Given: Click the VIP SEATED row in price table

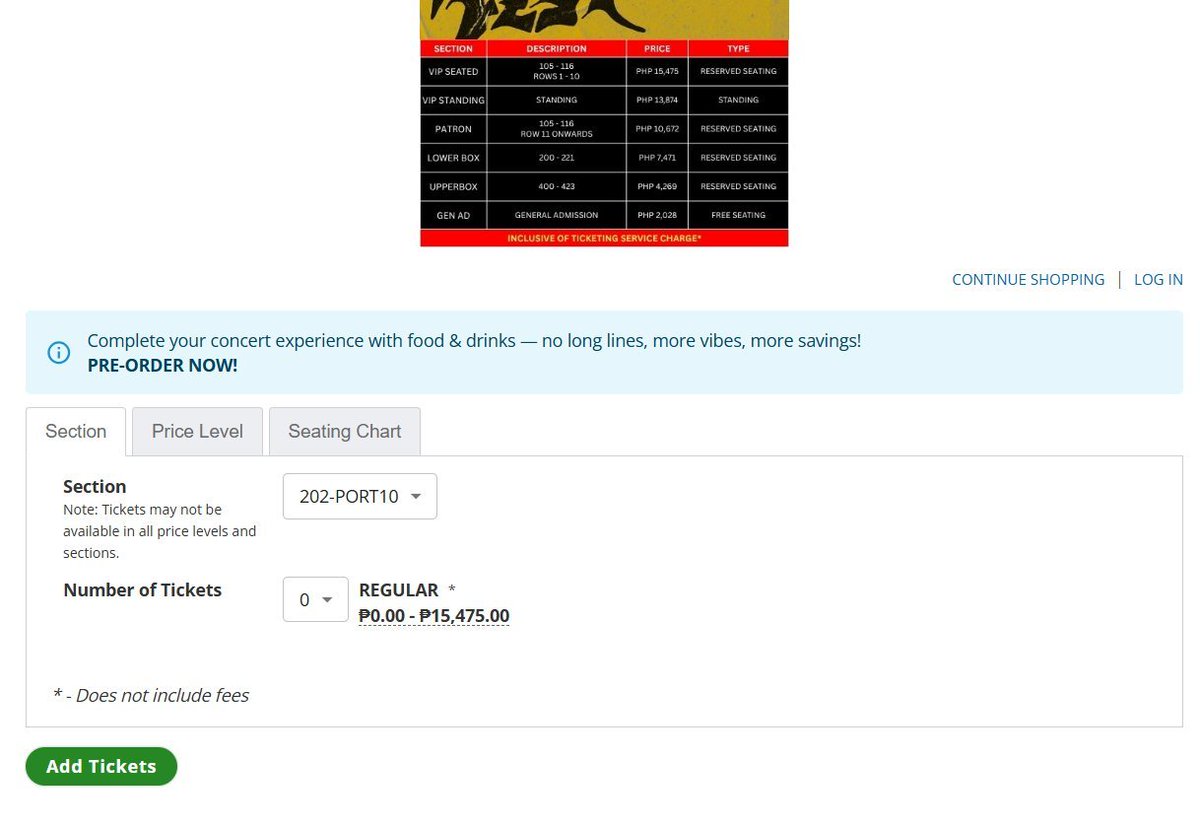Looking at the screenshot, I should [604, 71].
